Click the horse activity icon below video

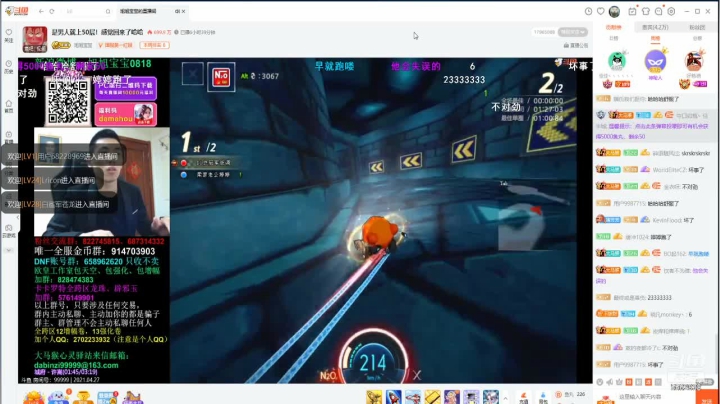click(132, 398)
